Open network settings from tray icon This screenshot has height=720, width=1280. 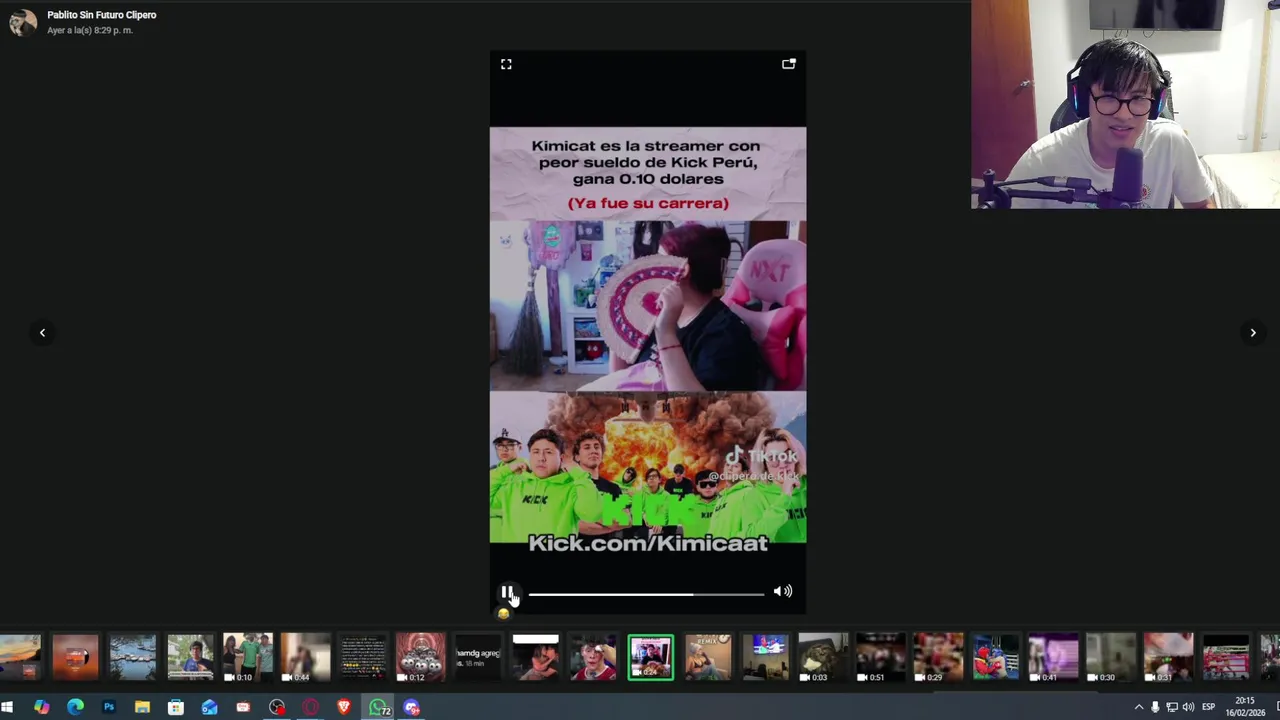click(x=1172, y=707)
